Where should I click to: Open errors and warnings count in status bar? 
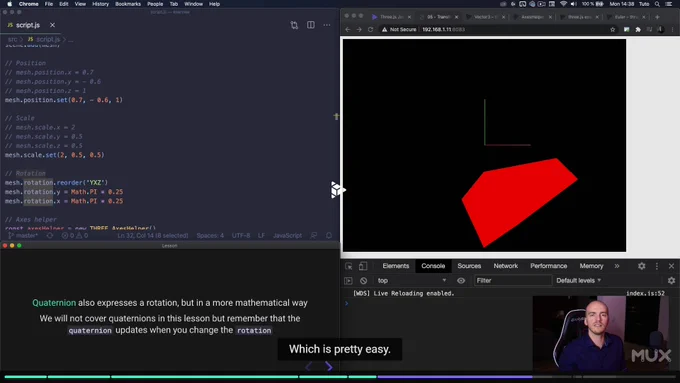tap(75, 235)
